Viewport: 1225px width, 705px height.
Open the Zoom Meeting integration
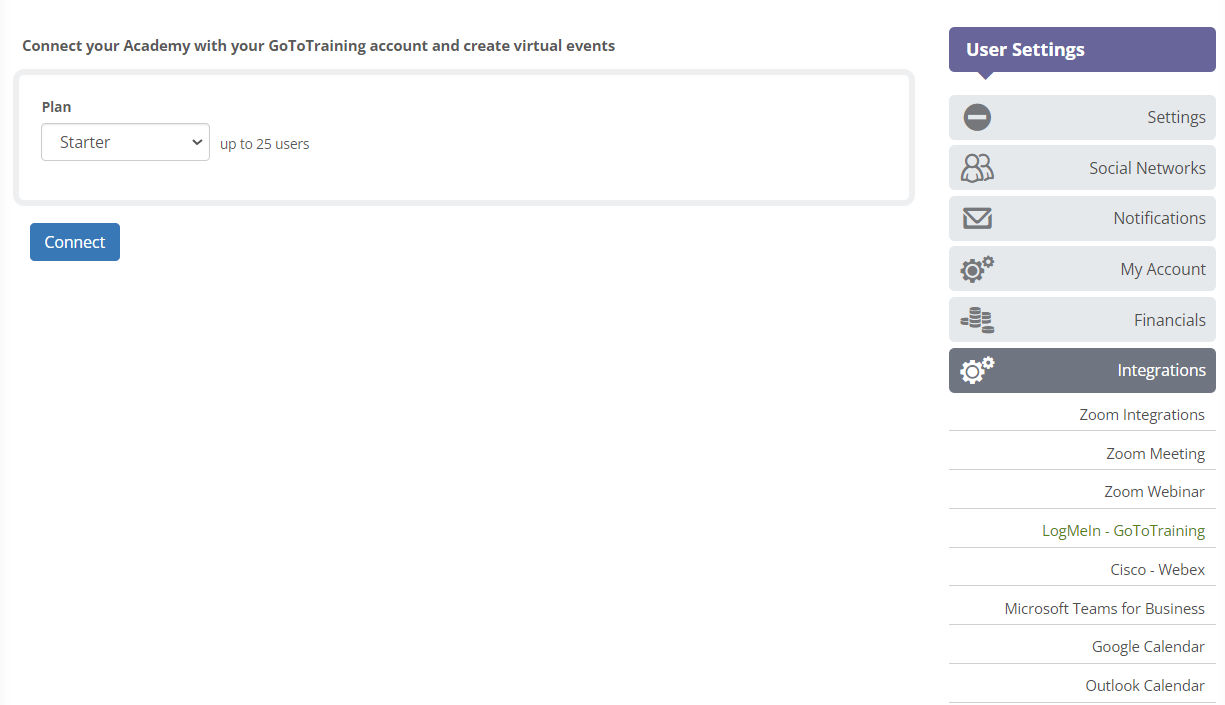coord(1155,453)
